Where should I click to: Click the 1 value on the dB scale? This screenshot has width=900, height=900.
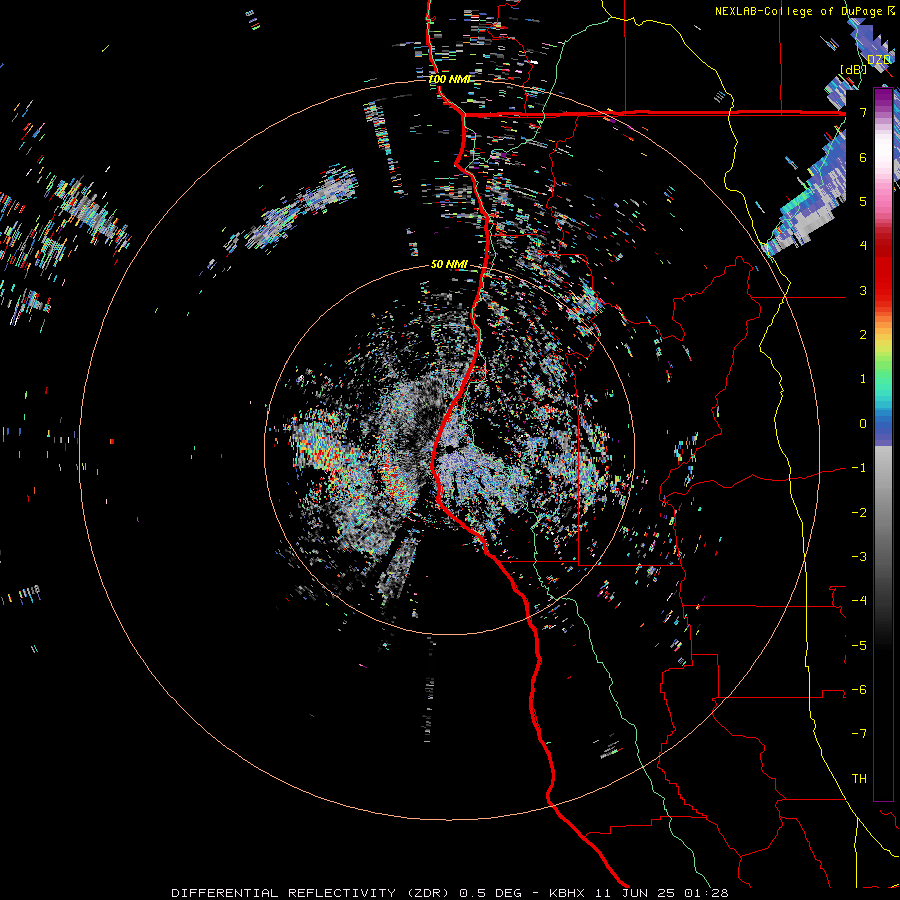[x=863, y=379]
